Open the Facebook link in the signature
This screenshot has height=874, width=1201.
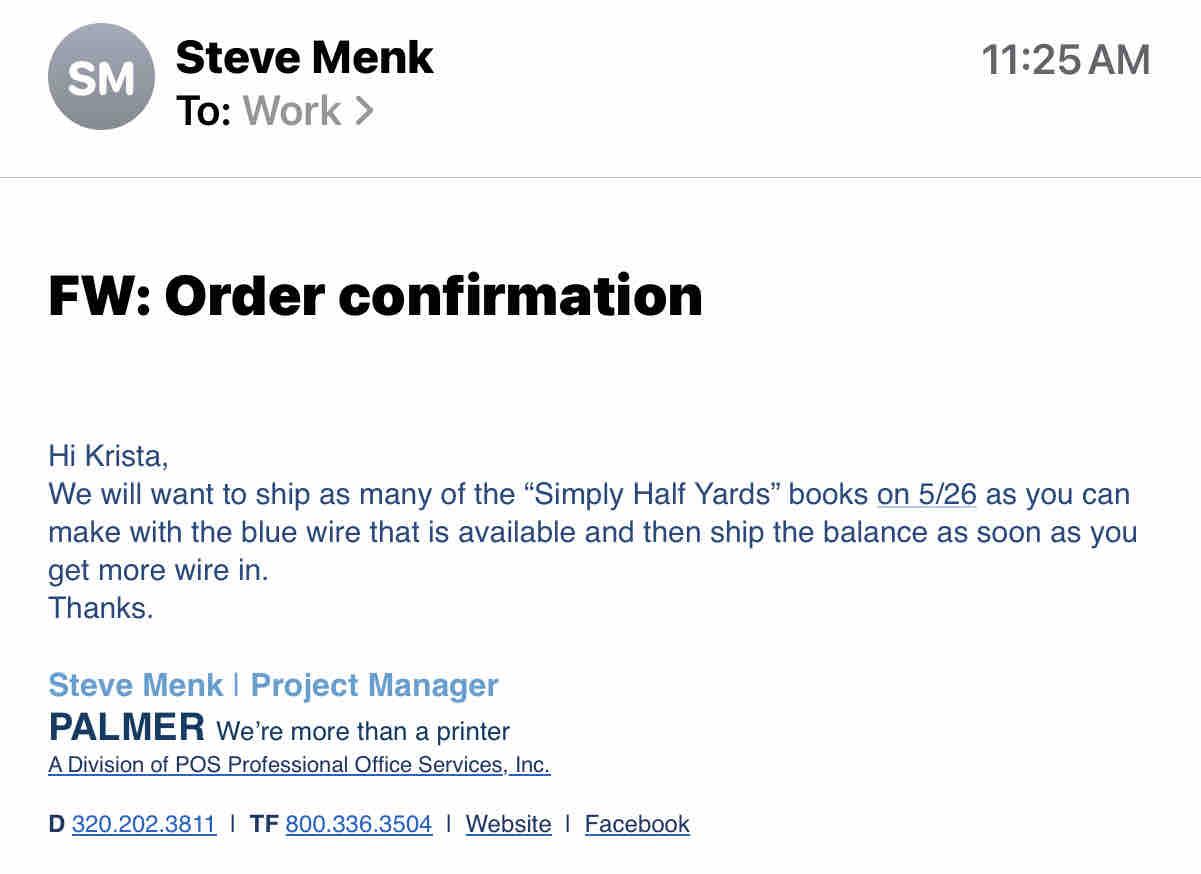click(637, 824)
